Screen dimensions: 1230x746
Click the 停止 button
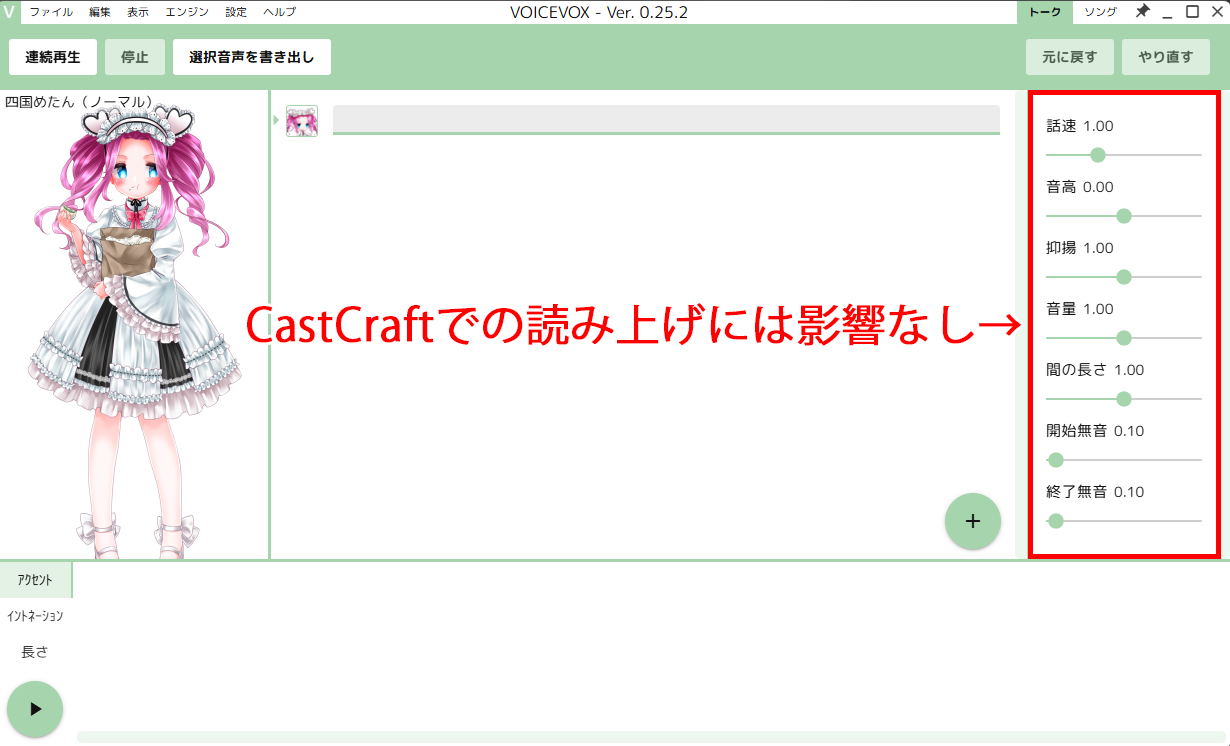pos(135,57)
